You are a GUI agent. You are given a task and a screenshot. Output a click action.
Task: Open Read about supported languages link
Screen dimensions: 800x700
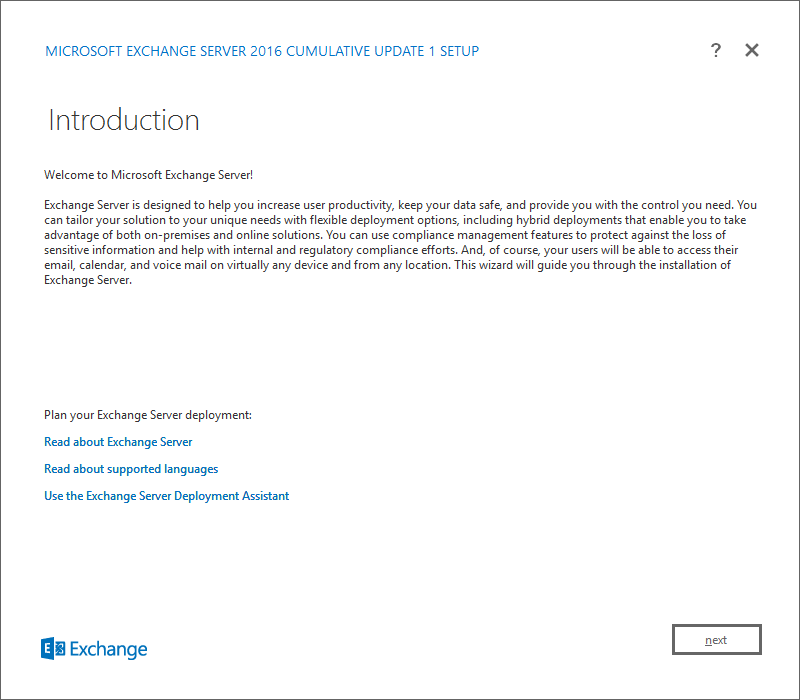click(x=131, y=469)
